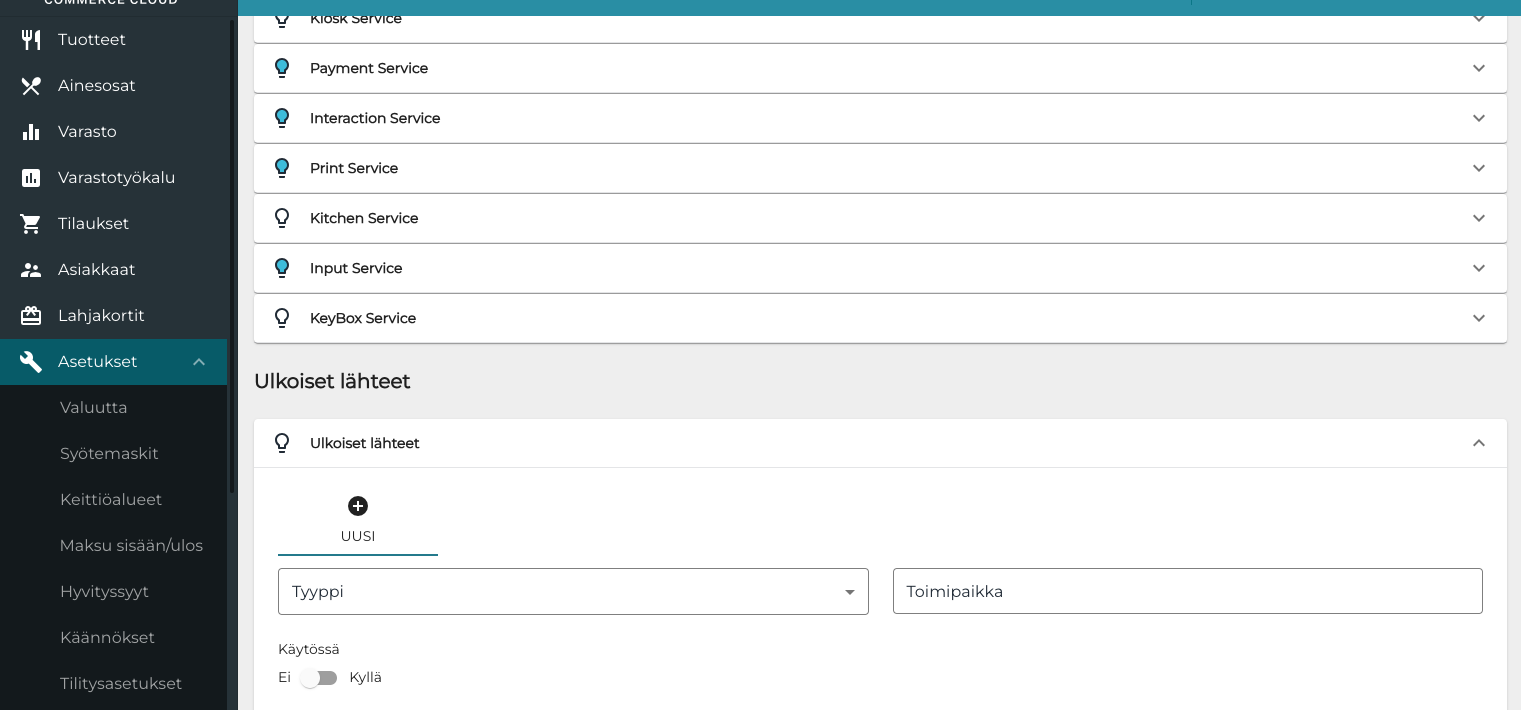1521x710 pixels.
Task: Click the Tilaukset shopping cart icon
Action: (31, 224)
